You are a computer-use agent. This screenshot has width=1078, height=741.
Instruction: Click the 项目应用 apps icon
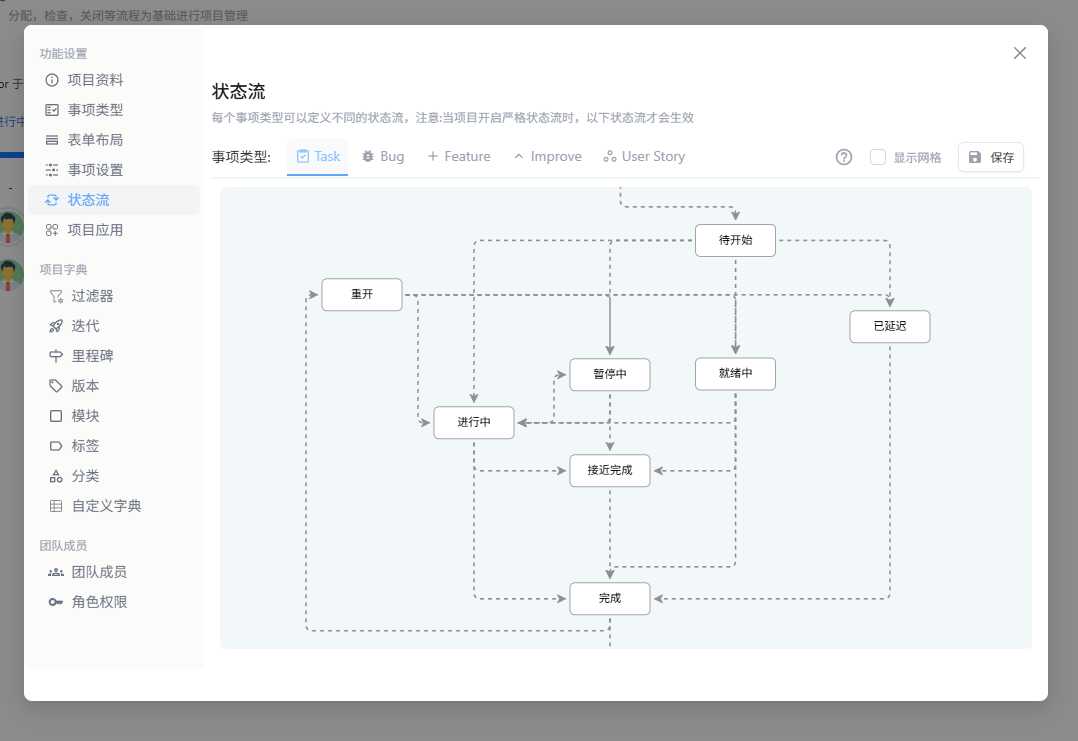click(52, 230)
